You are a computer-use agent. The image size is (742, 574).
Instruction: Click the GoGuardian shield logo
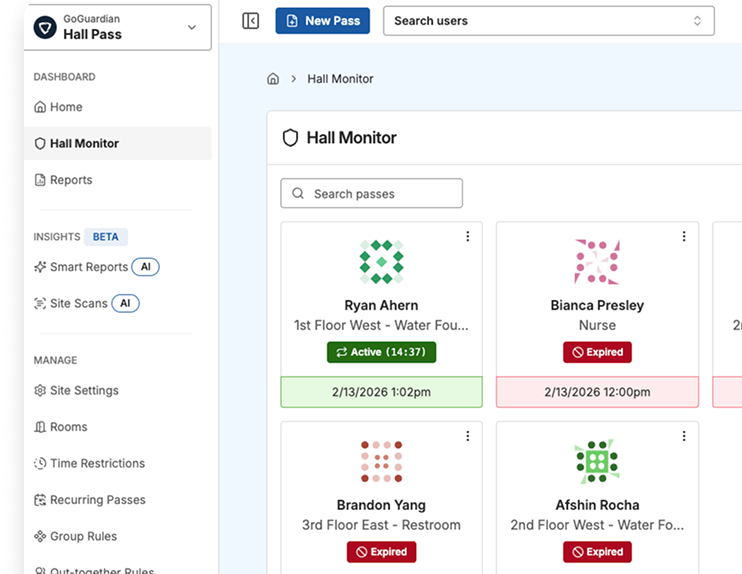pyautogui.click(x=45, y=27)
